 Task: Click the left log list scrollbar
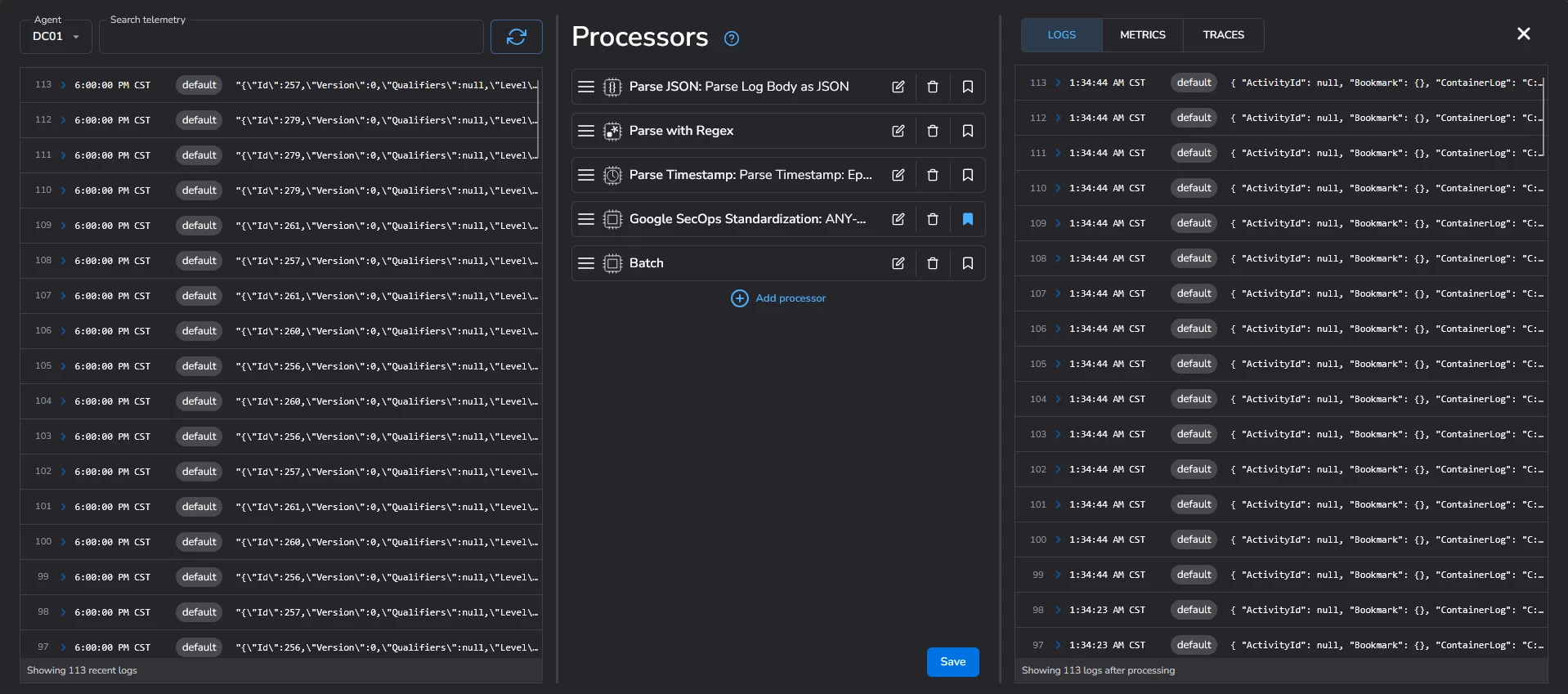click(x=538, y=118)
